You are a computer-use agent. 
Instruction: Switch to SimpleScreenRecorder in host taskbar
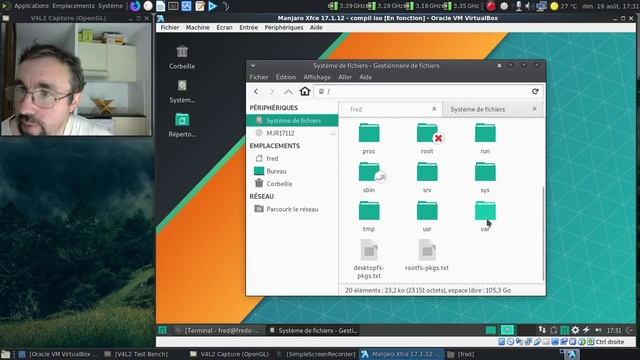pyautogui.click(x=316, y=354)
